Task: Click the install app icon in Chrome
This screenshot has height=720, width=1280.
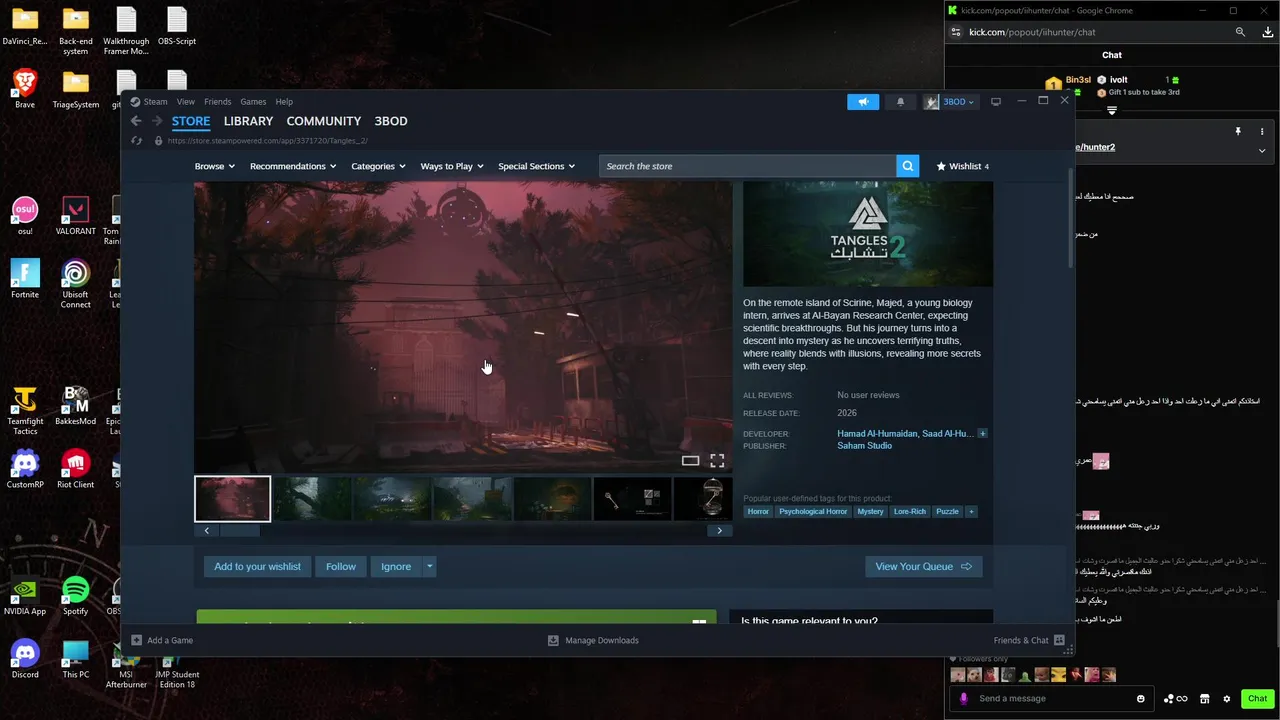Action: coord(1268,32)
